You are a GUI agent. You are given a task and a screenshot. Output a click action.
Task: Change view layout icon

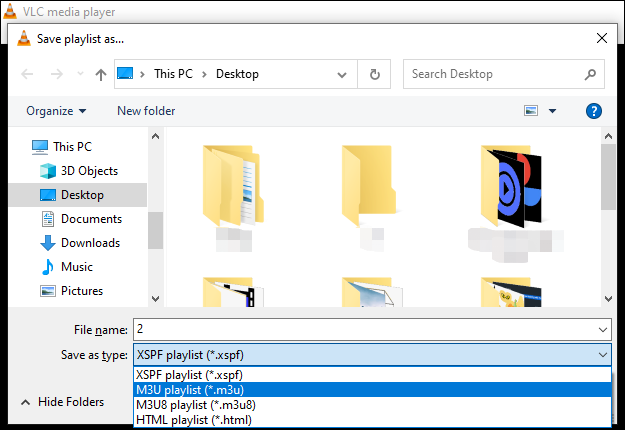pyautogui.click(x=531, y=111)
